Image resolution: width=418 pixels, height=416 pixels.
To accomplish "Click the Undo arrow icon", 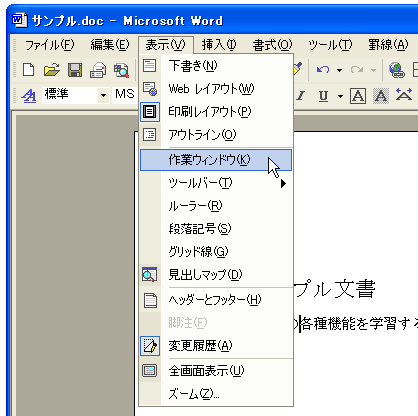I will (323, 70).
